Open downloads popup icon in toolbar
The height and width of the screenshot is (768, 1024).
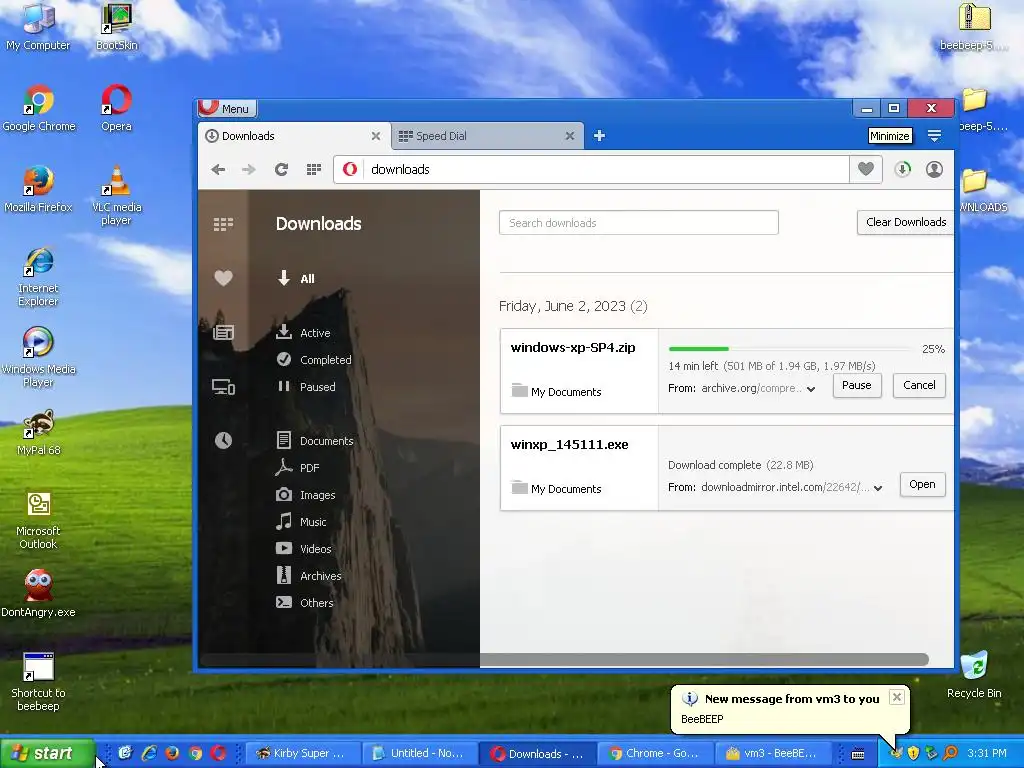point(903,170)
